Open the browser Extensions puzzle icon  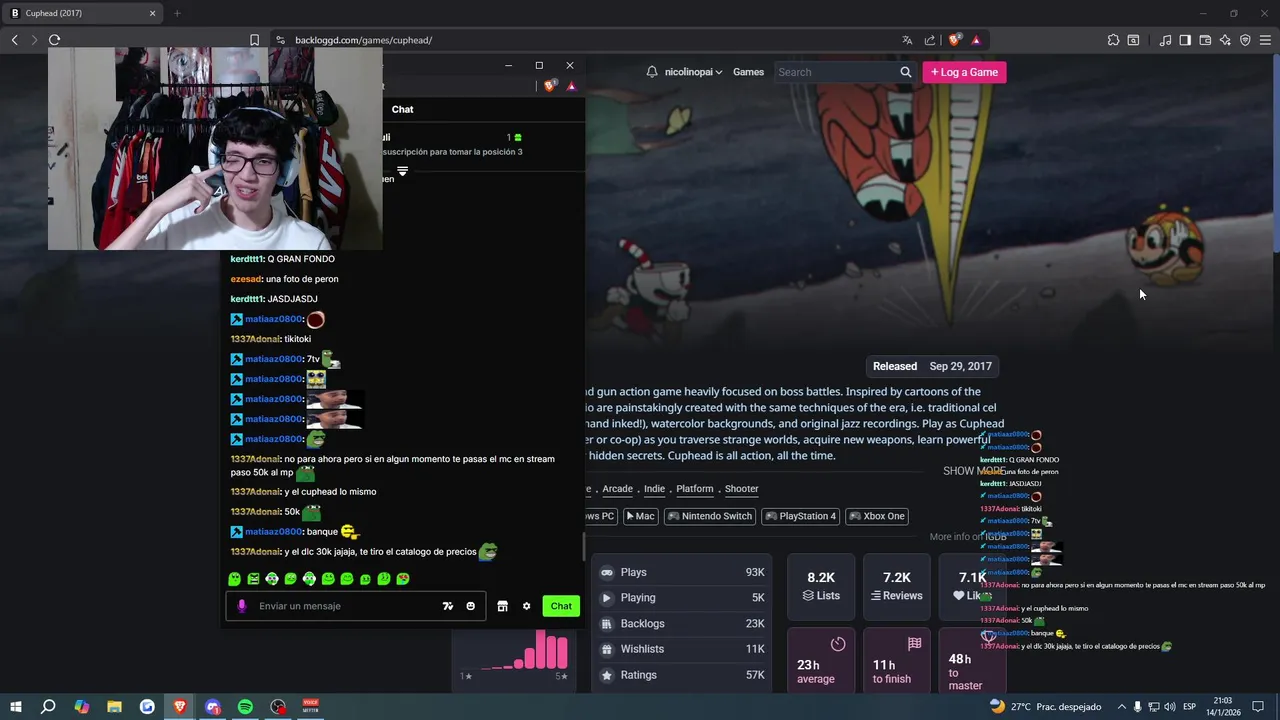pyautogui.click(x=1113, y=40)
